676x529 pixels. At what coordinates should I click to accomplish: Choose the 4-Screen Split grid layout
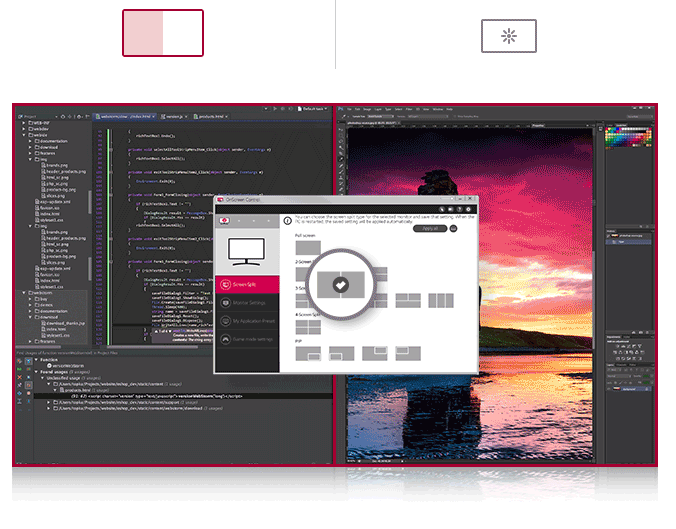(x=308, y=327)
